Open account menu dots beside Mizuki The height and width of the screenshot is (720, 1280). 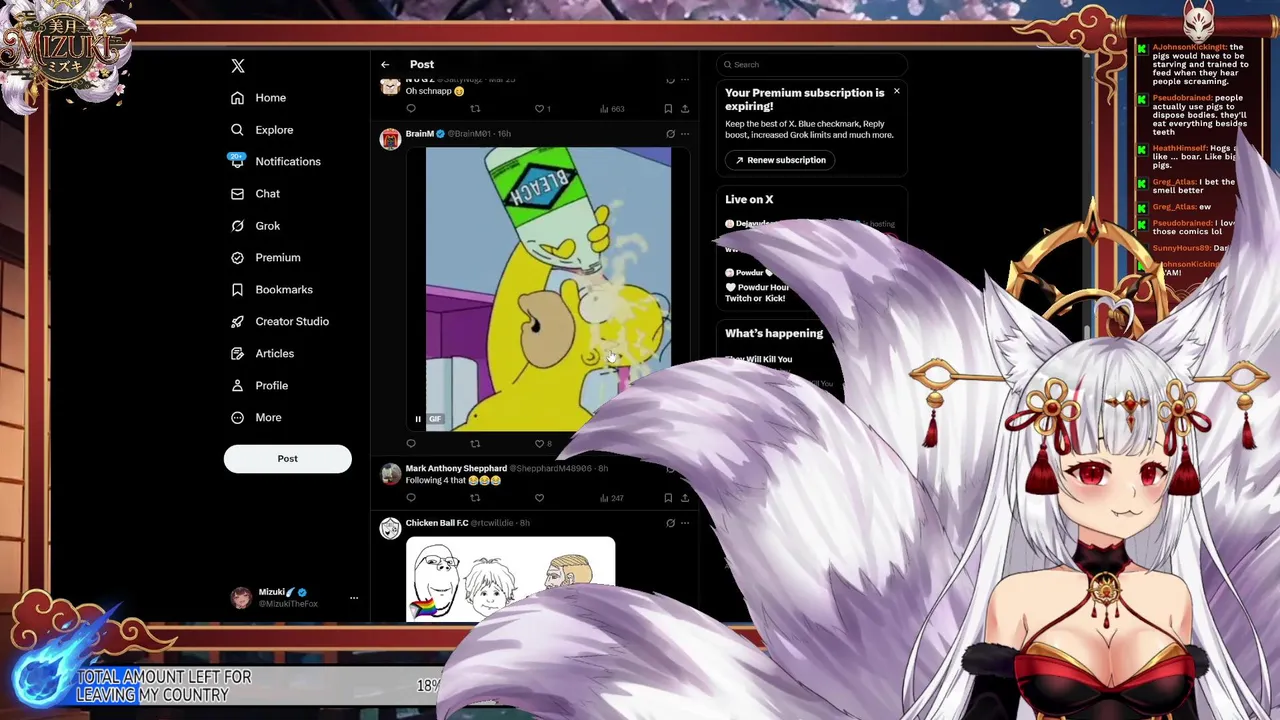click(x=353, y=598)
